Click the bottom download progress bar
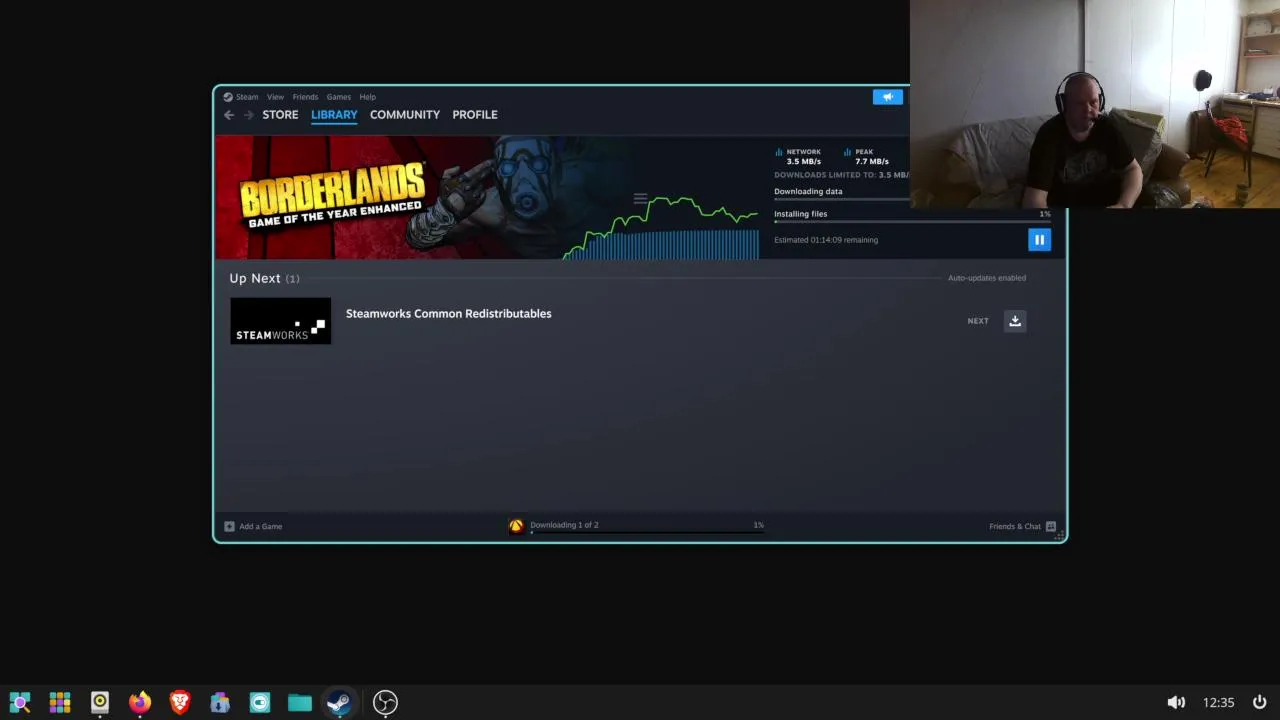 pos(647,533)
